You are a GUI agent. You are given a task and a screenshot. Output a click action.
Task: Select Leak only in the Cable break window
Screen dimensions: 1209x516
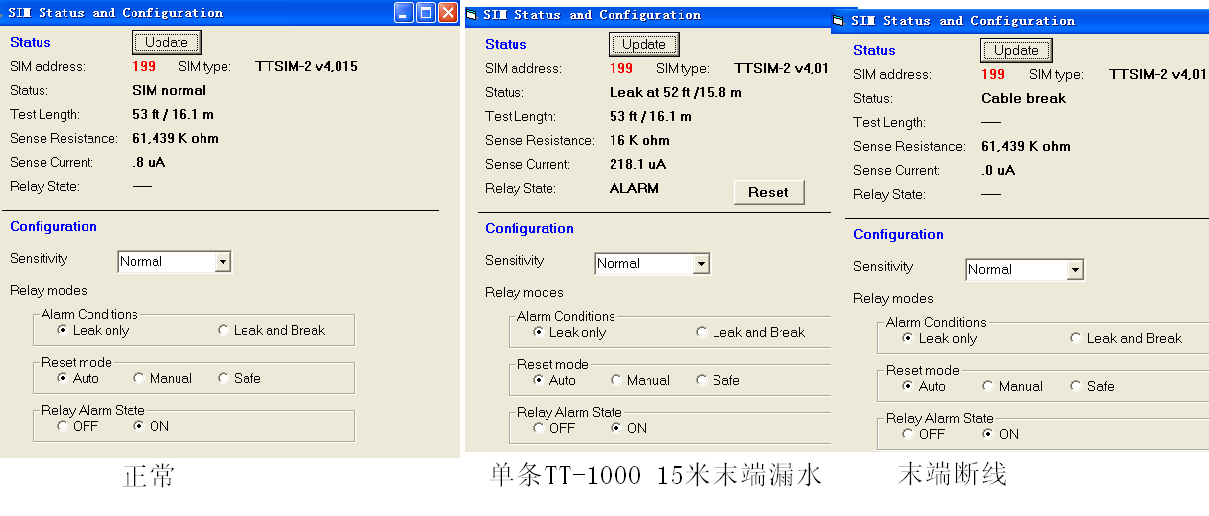coord(908,339)
